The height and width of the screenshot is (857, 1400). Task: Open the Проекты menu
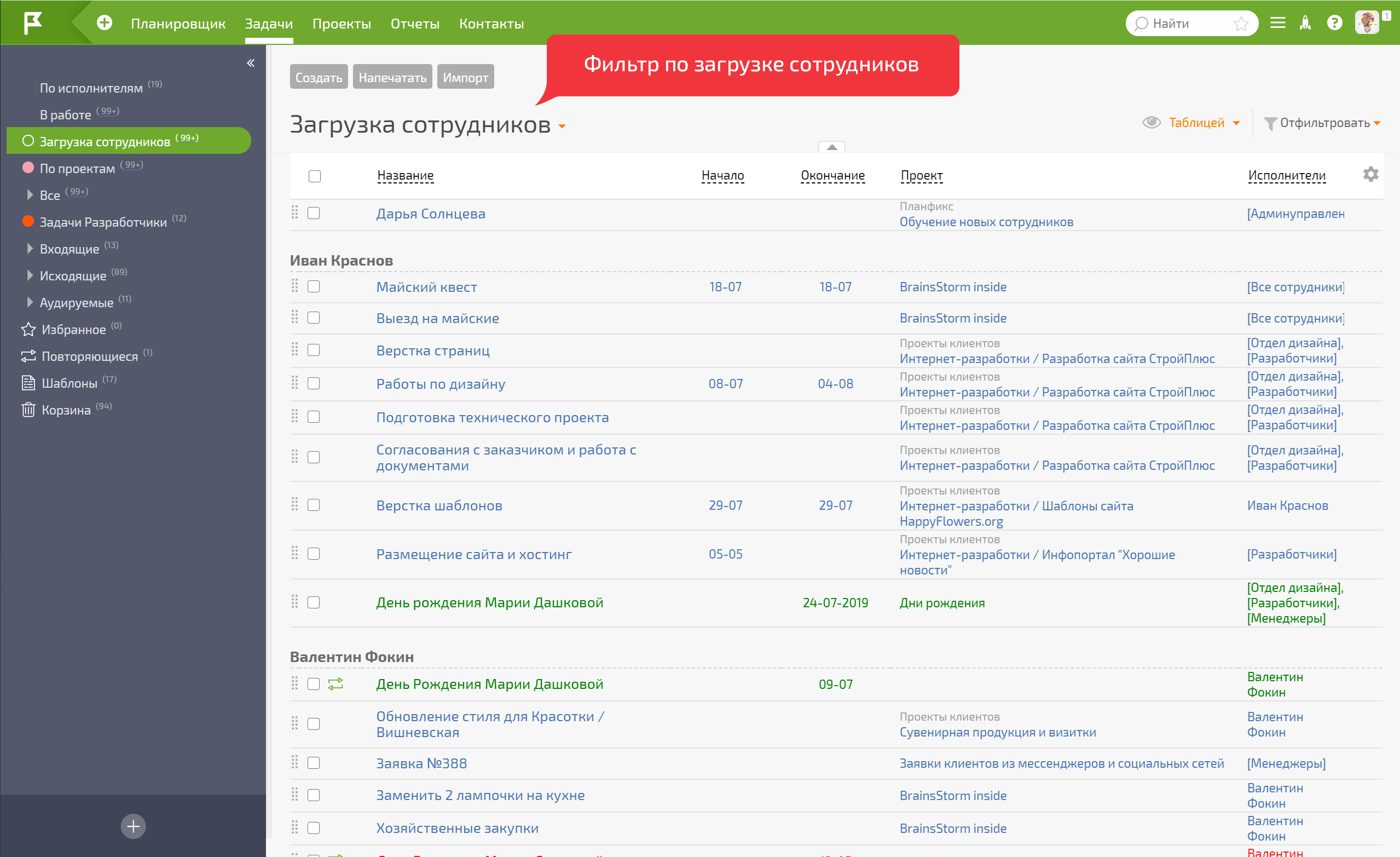pos(342,24)
